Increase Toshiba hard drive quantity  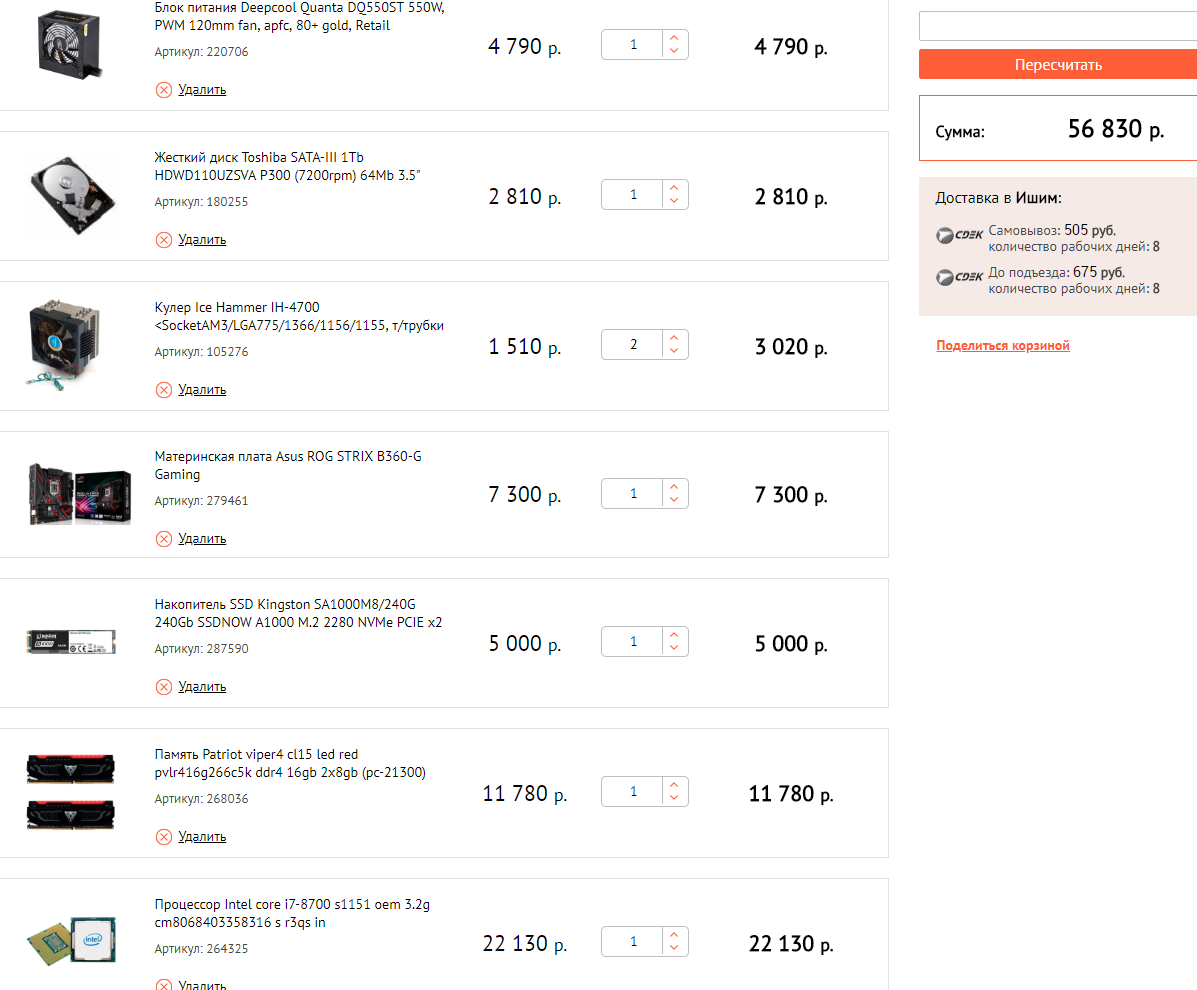[x=674, y=188]
